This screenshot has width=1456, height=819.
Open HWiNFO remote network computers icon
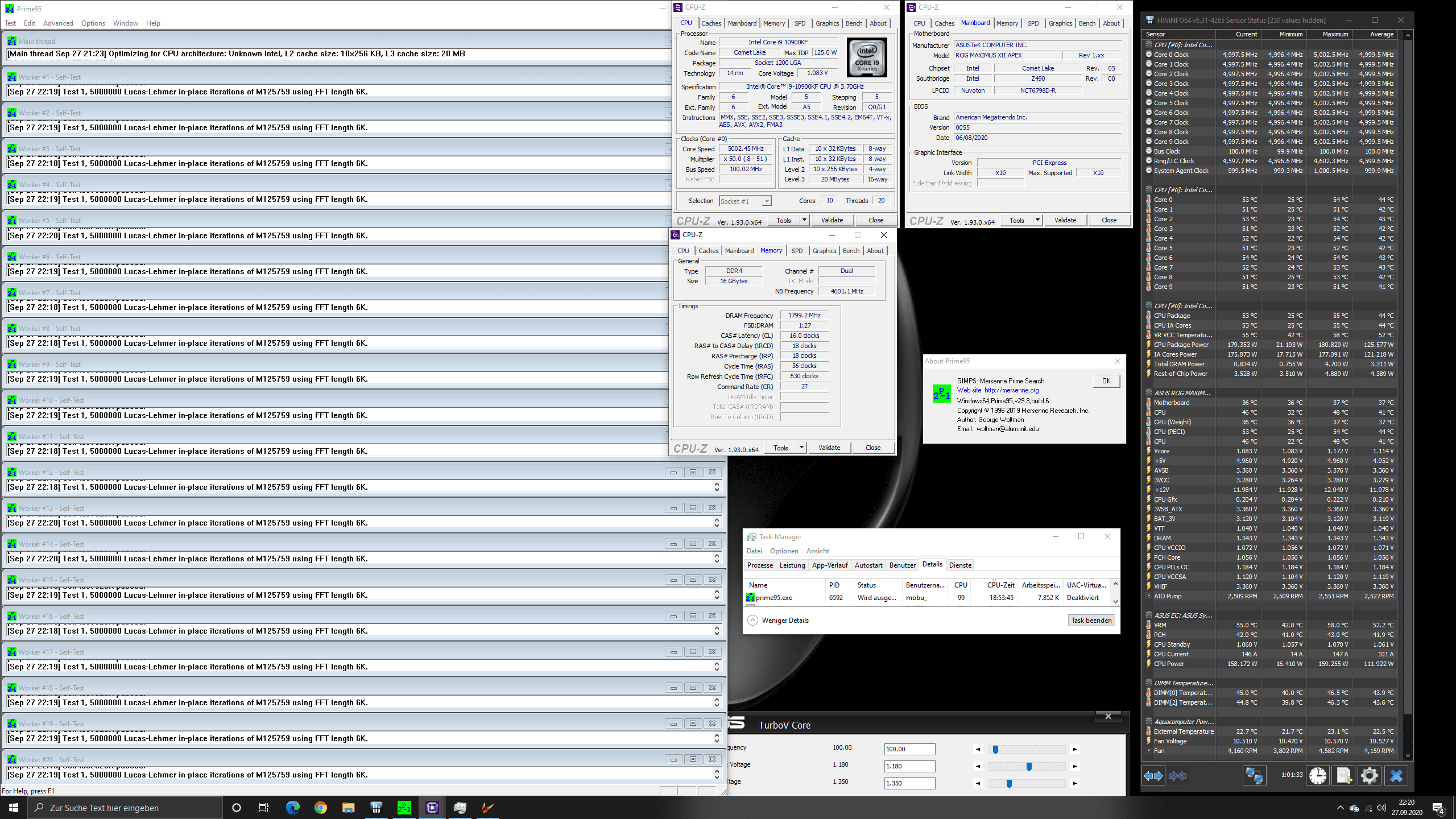click(x=1254, y=776)
